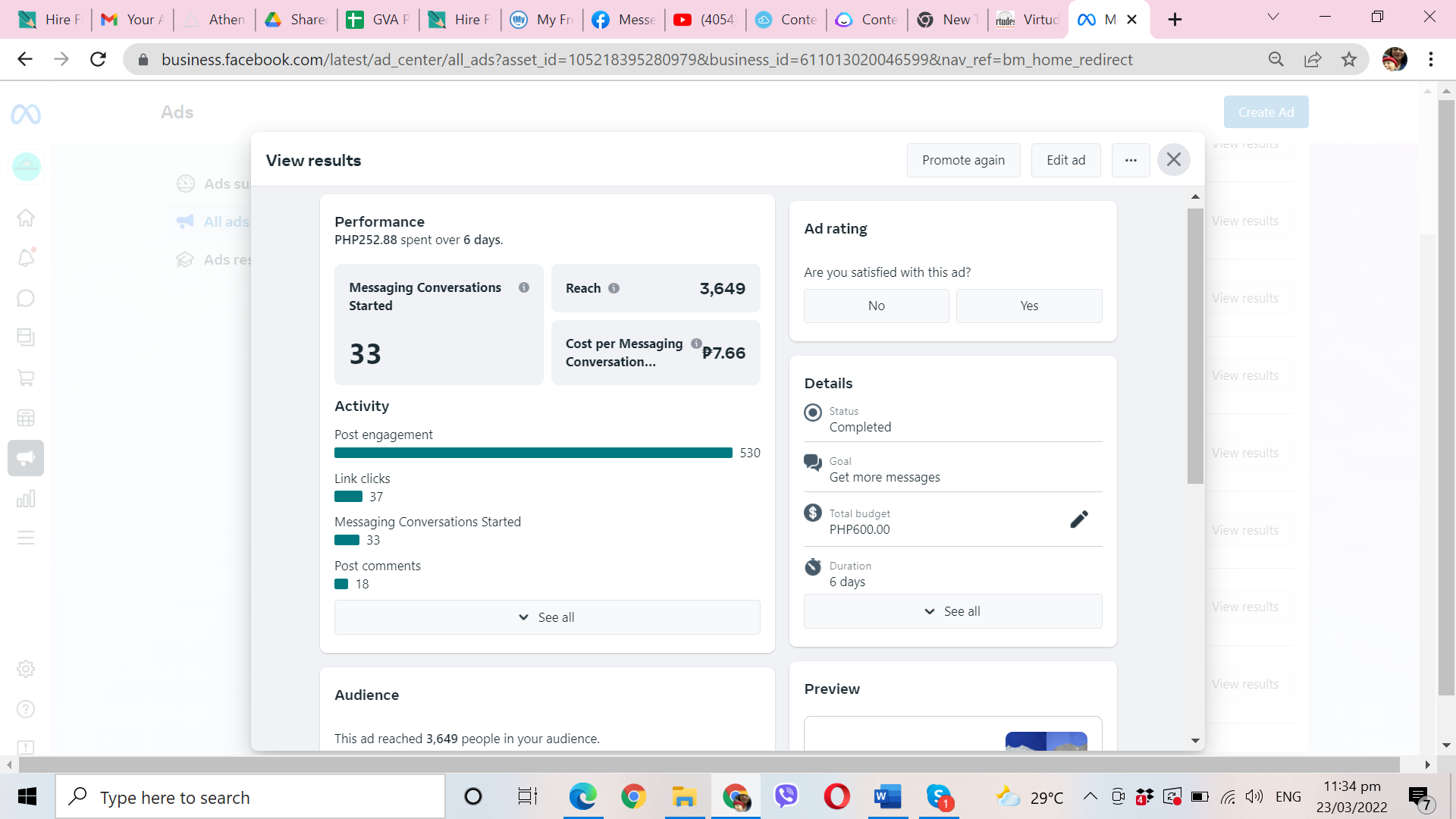
Task: Click the Completed status radio indicator
Action: (813, 413)
